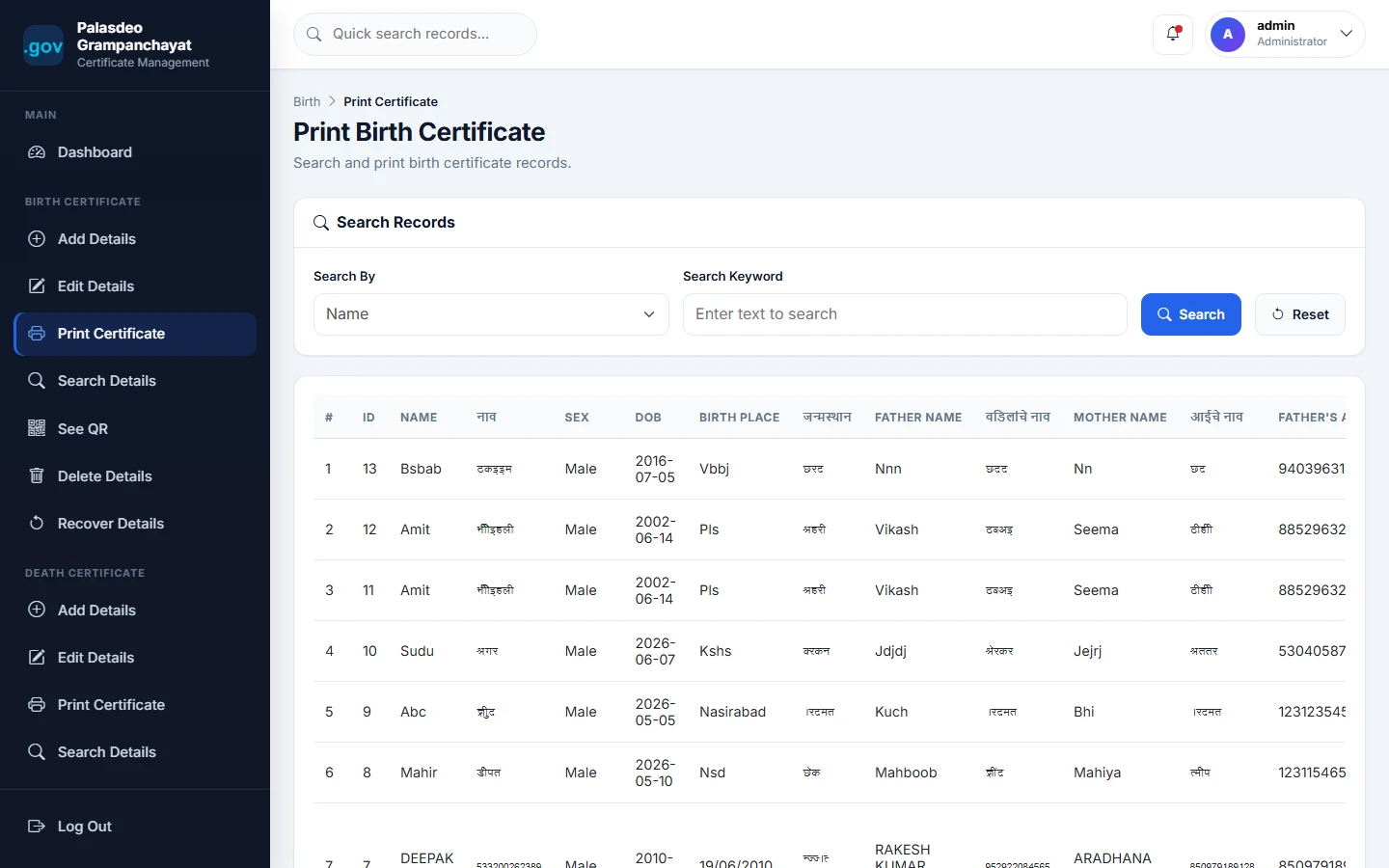Click the NAME column header

click(x=419, y=418)
